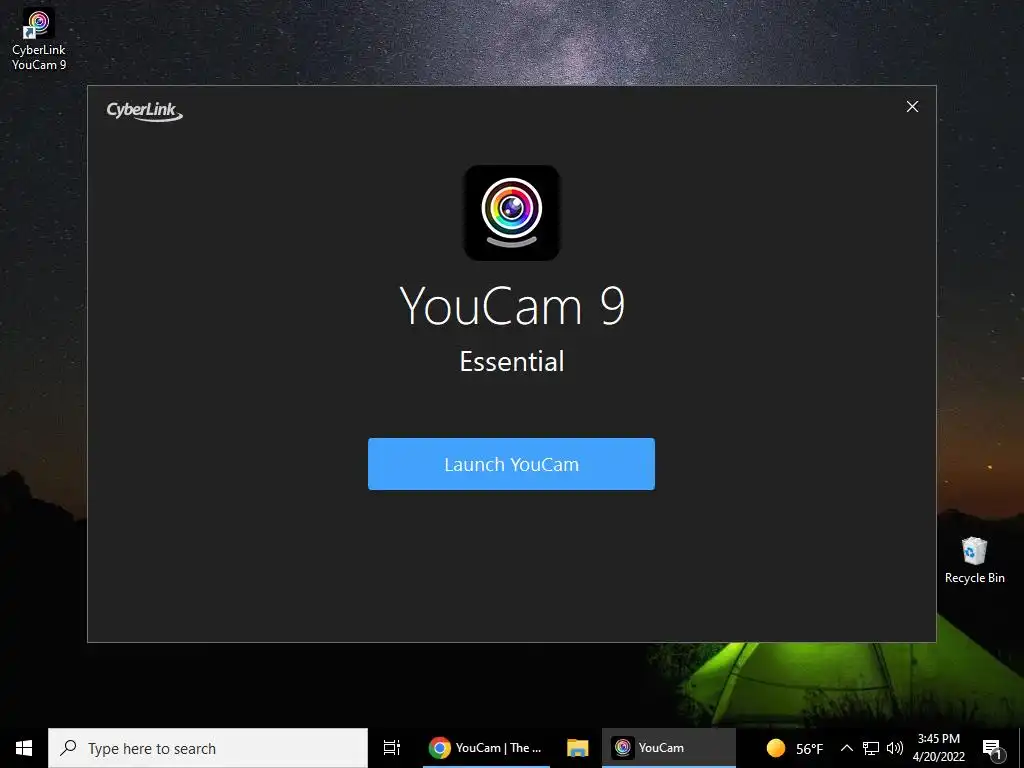Click the YouCam 9 camera logo
Screen dimensions: 1024x768
512,213
